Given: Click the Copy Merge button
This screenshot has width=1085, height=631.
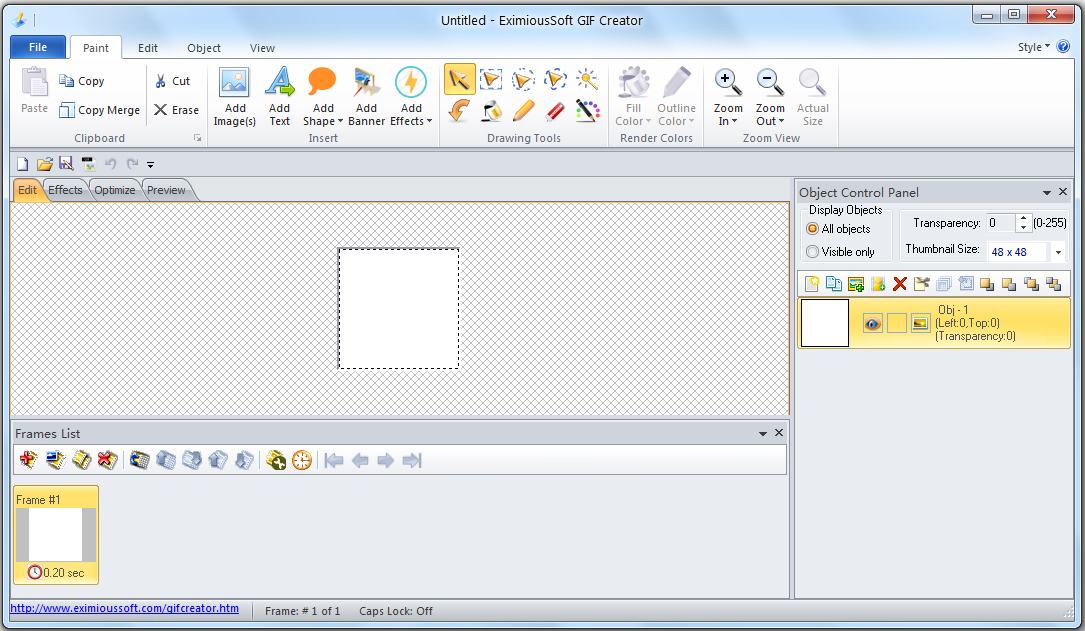Looking at the screenshot, I should [100, 110].
